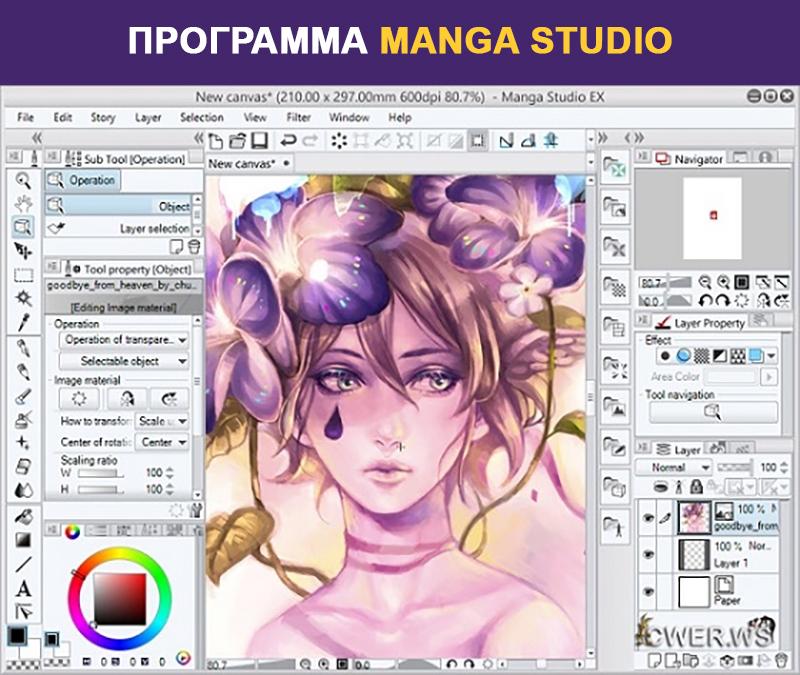Click the goodbye_from layer thumbnail

click(694, 517)
